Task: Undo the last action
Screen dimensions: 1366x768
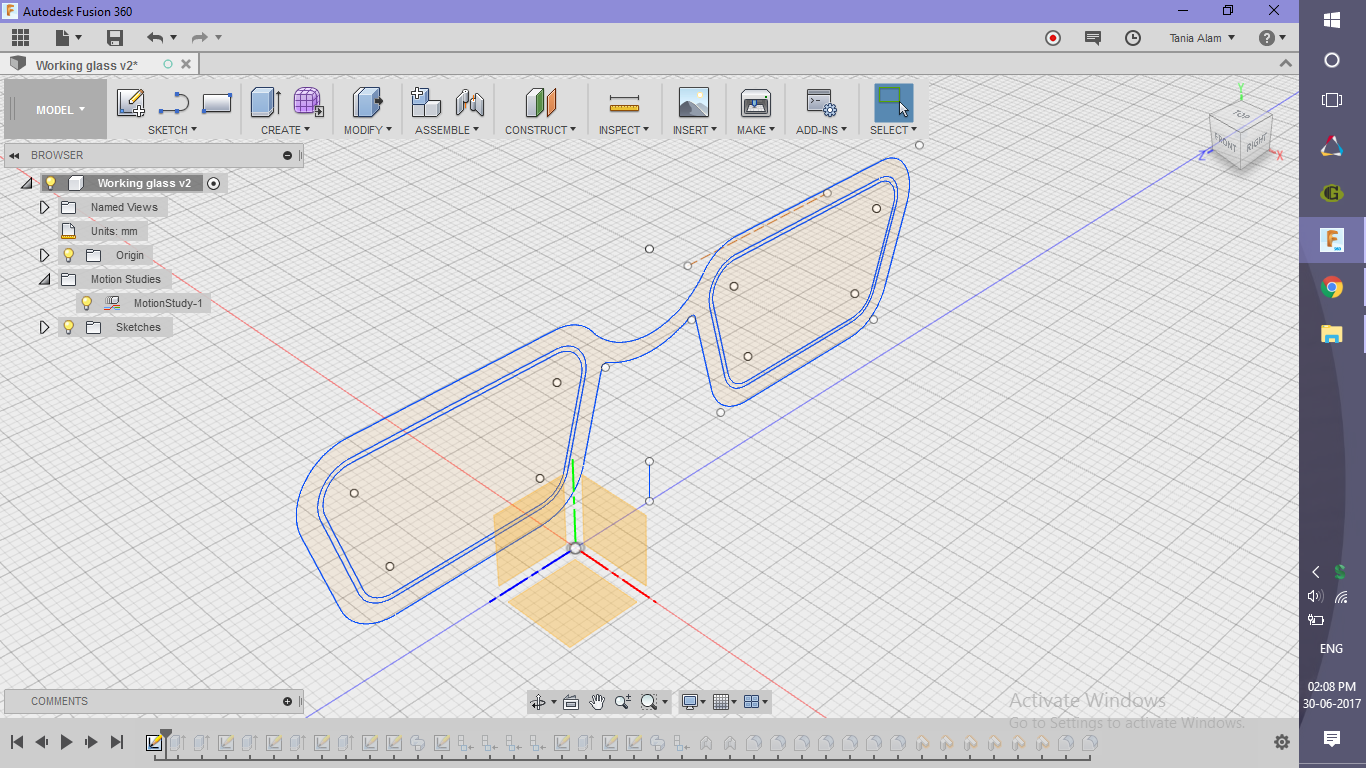Action: [x=155, y=38]
